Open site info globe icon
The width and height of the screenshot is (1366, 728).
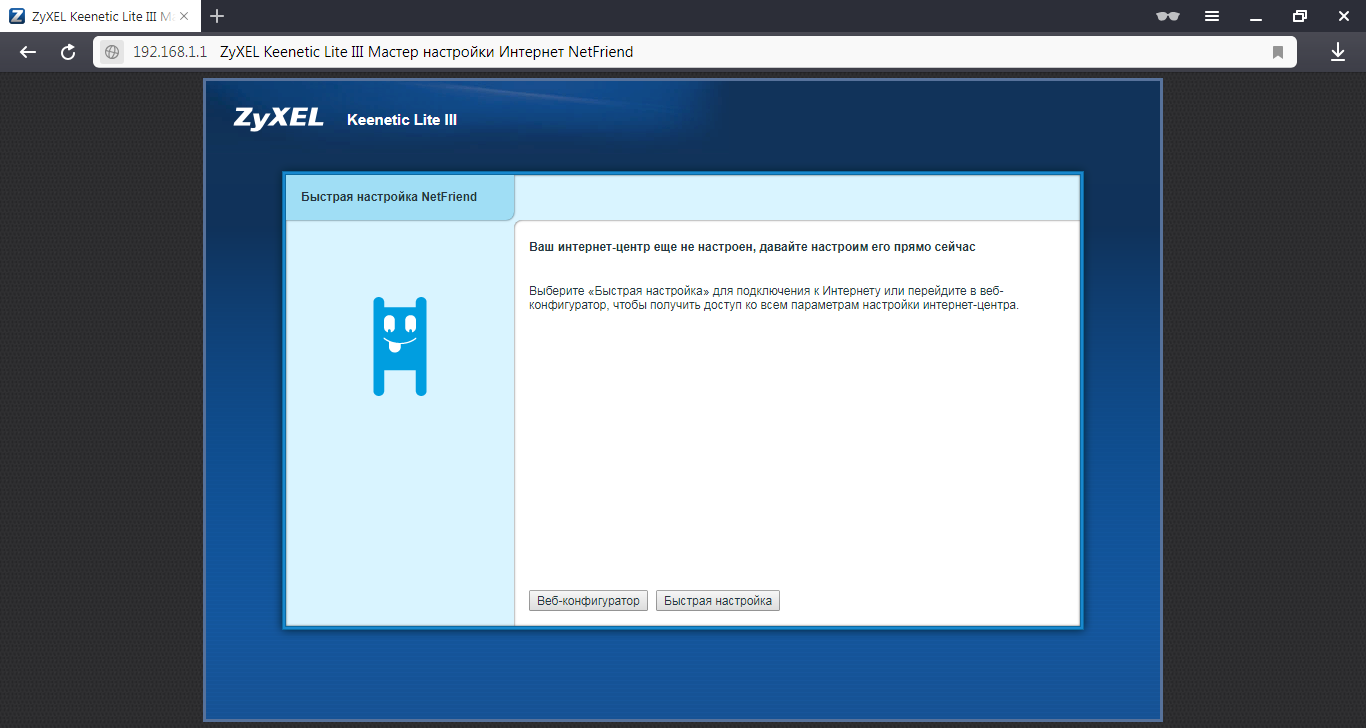coord(112,52)
